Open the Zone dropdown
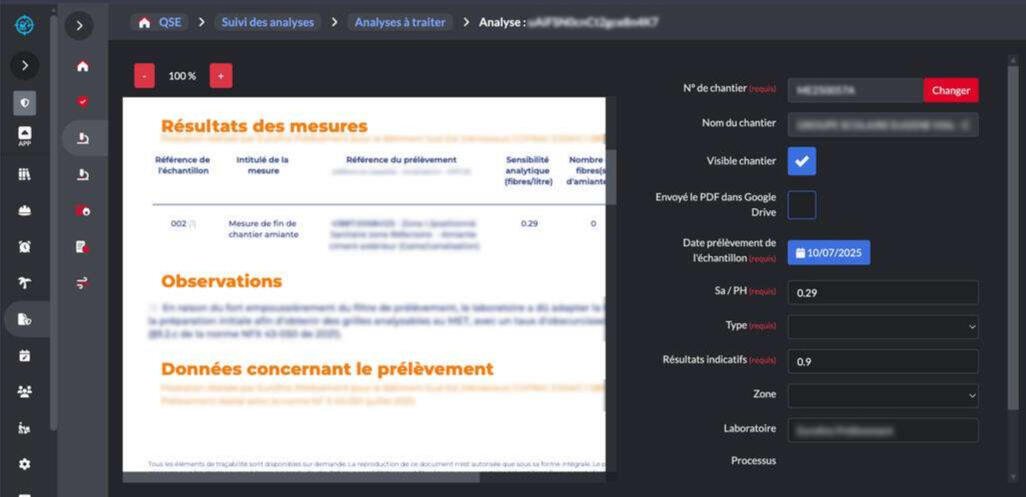 882,395
